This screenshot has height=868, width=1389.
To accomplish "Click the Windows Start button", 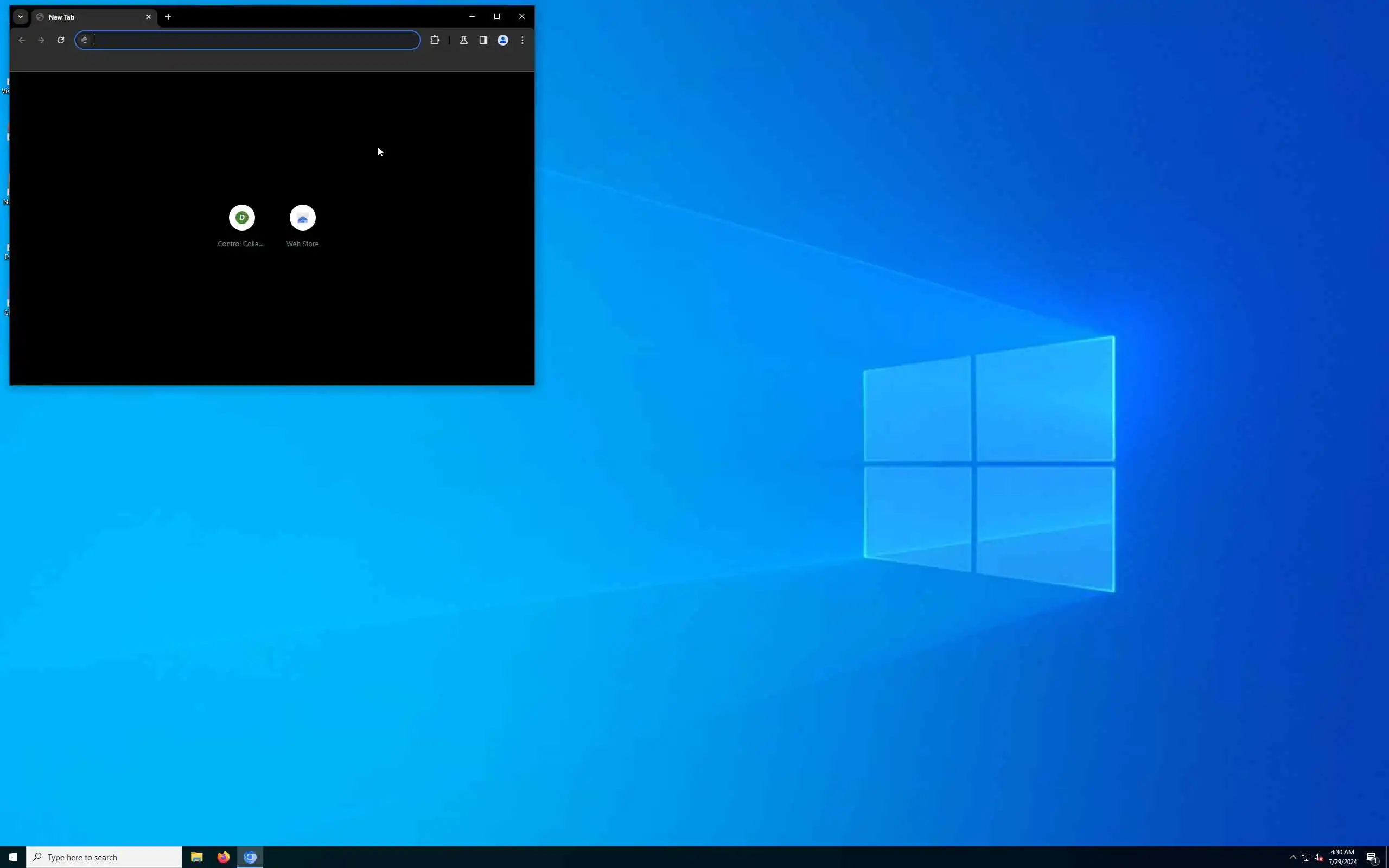I will 12,857.
